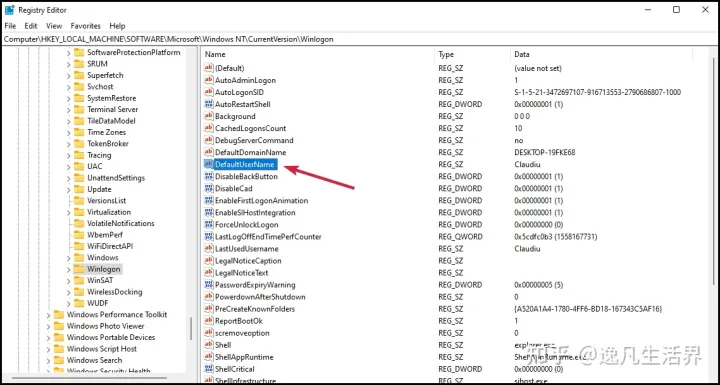
Task: Expand the Windows Photo Viewer key
Action: tap(48, 326)
